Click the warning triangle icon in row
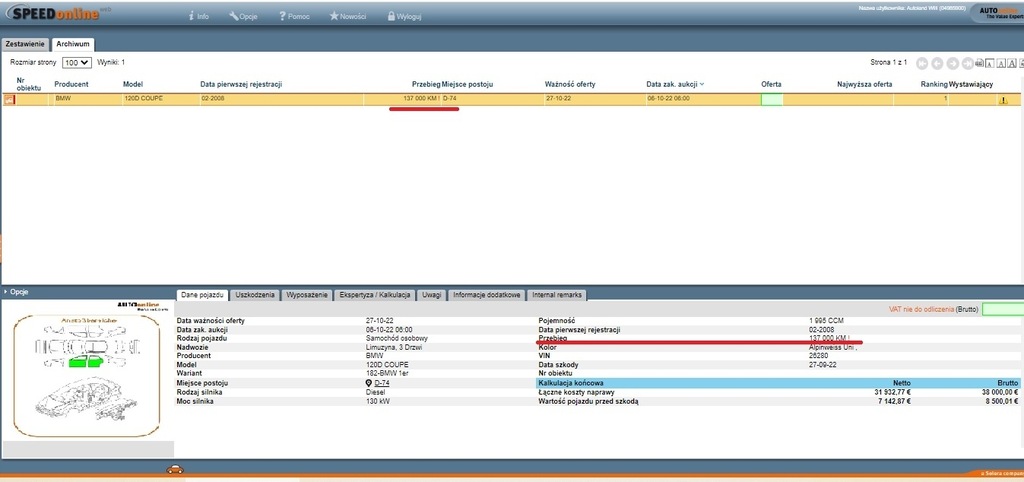 coord(1002,101)
